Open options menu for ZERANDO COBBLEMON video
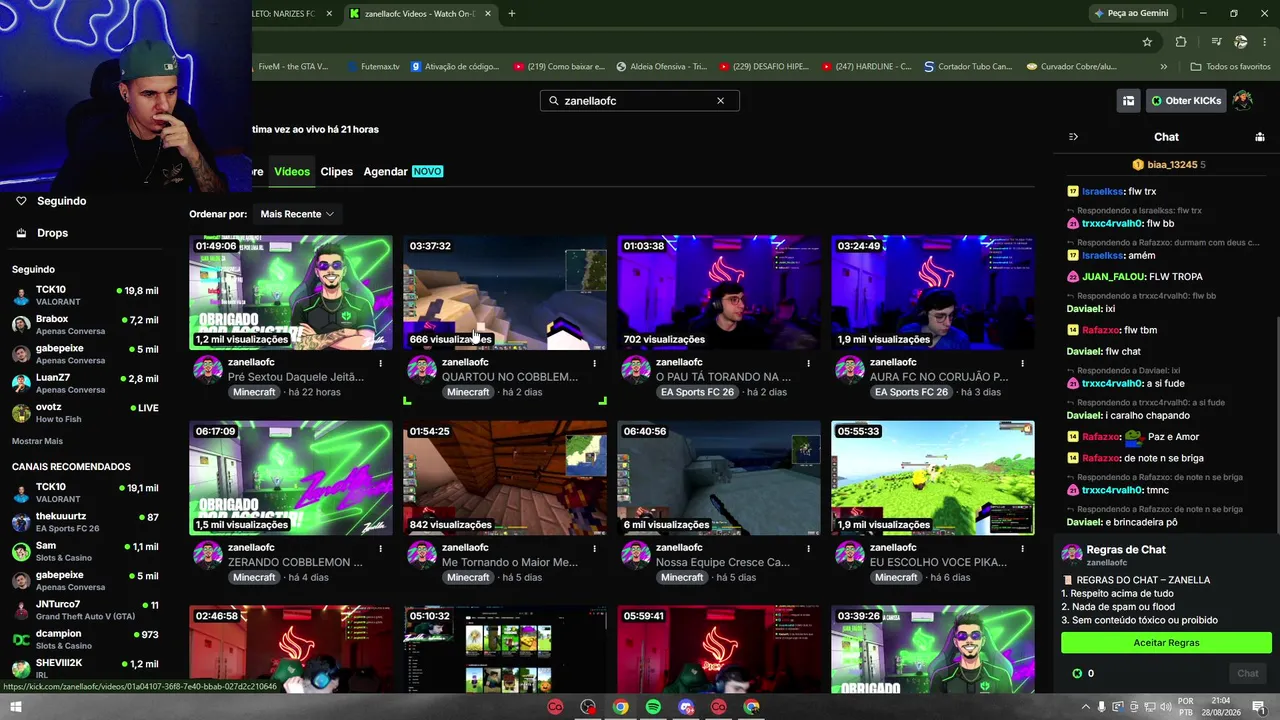The height and width of the screenshot is (720, 1280). 381,548
